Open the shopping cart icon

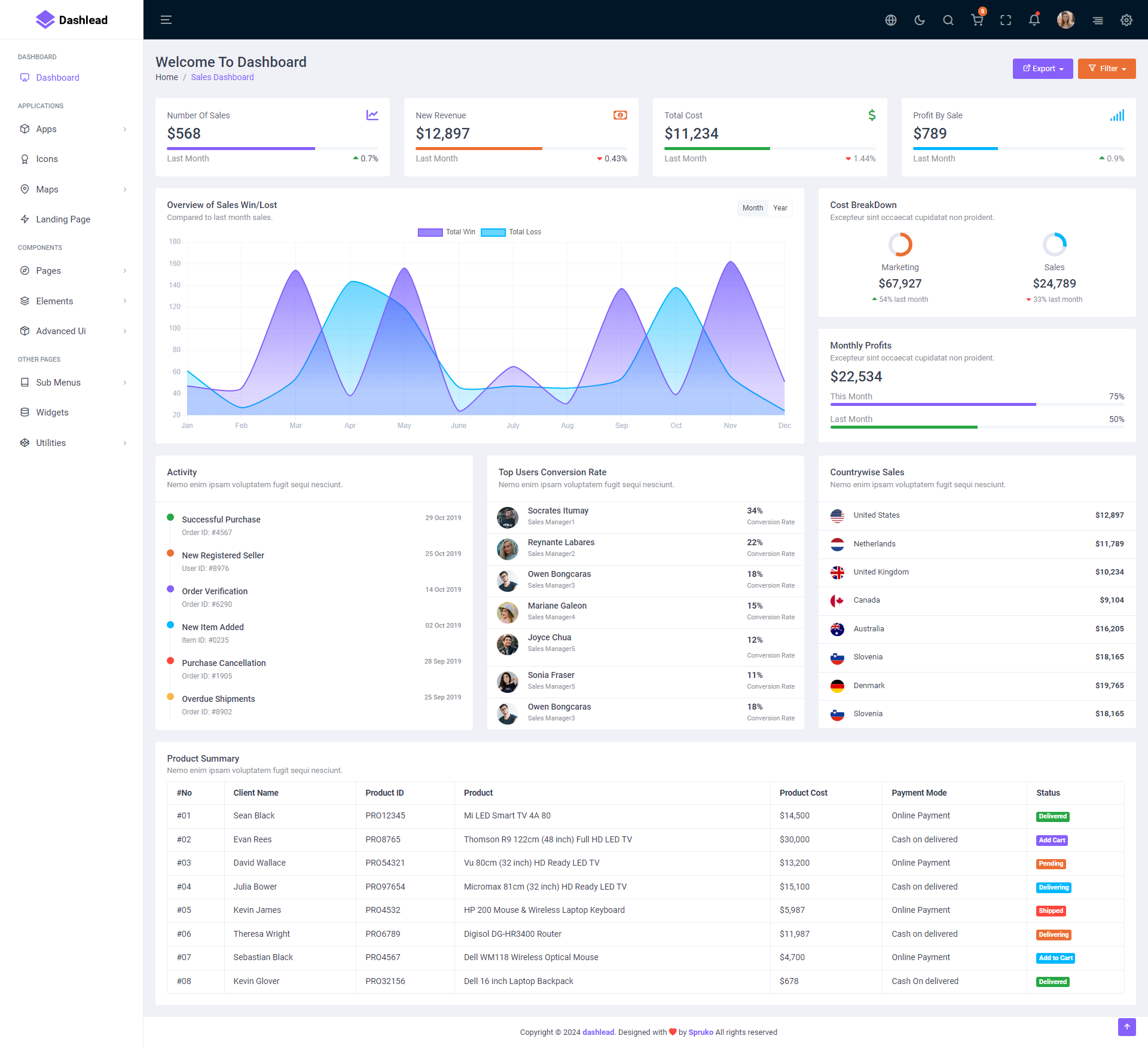[x=977, y=20]
